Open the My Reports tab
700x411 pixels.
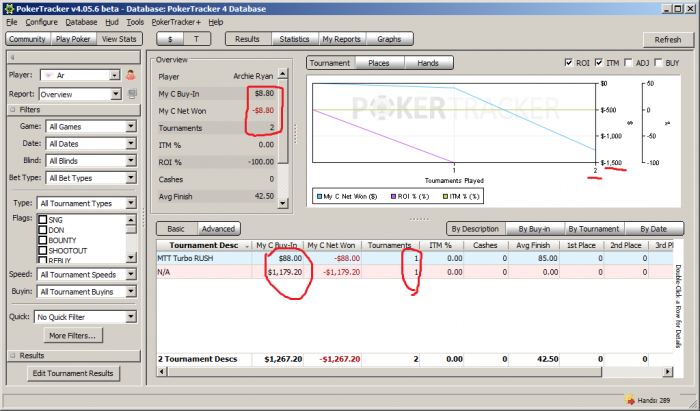pos(342,39)
